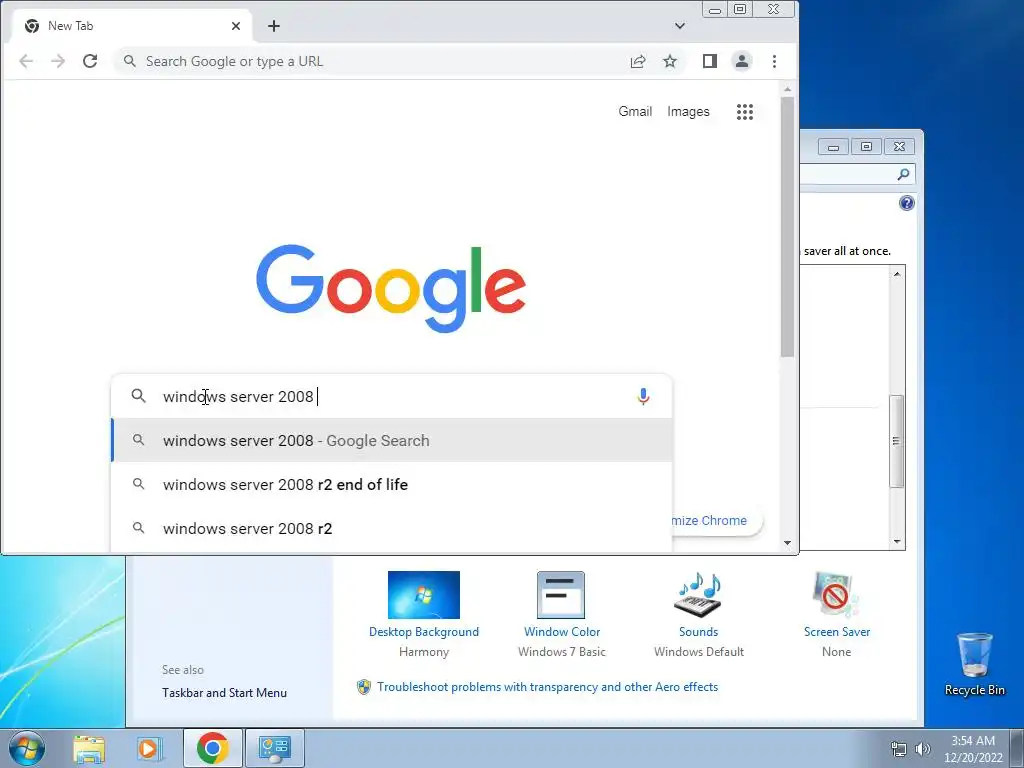Screen dimensions: 1024x768
Task: Open Windows Explorer from taskbar
Action: [x=89, y=748]
